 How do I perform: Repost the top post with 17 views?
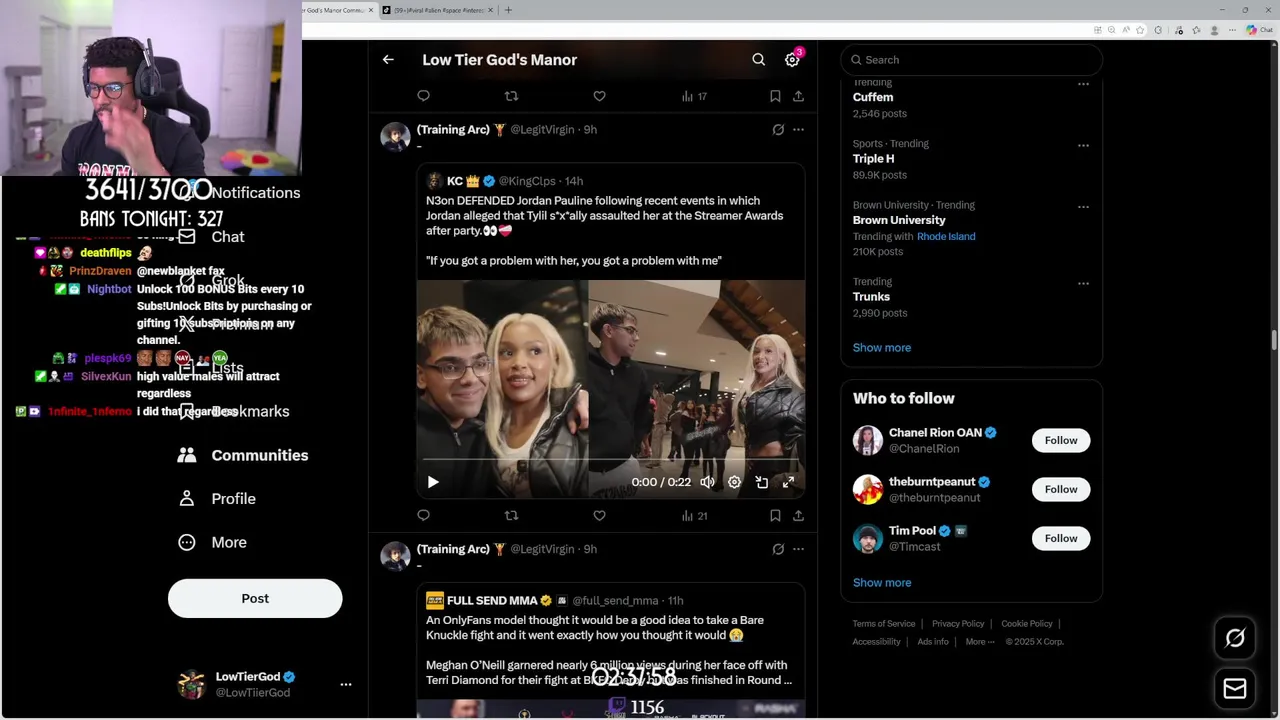click(x=511, y=96)
